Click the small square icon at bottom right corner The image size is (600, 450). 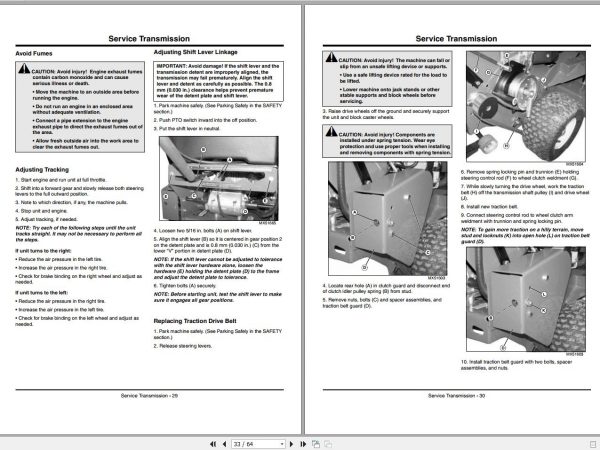[593, 444]
